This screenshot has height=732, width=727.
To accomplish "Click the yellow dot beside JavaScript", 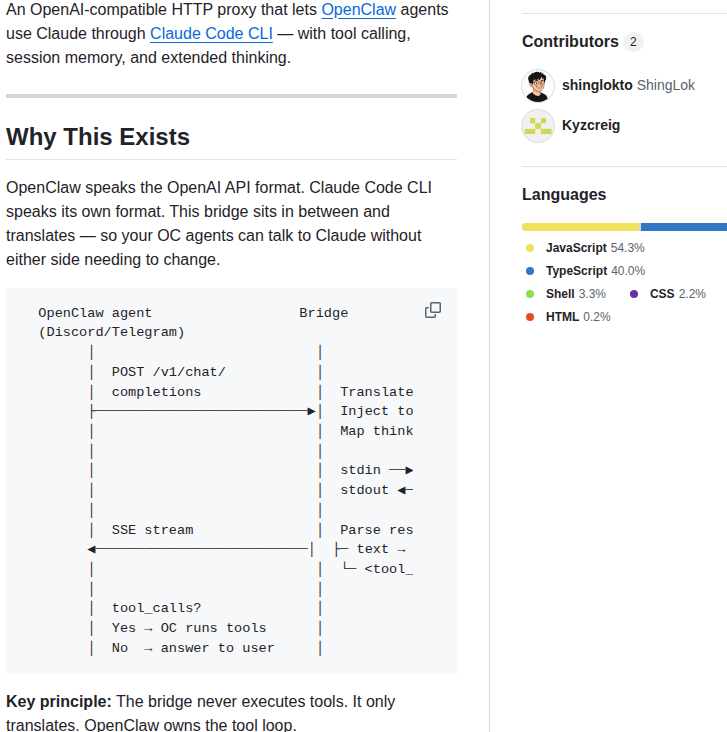I will [530, 248].
